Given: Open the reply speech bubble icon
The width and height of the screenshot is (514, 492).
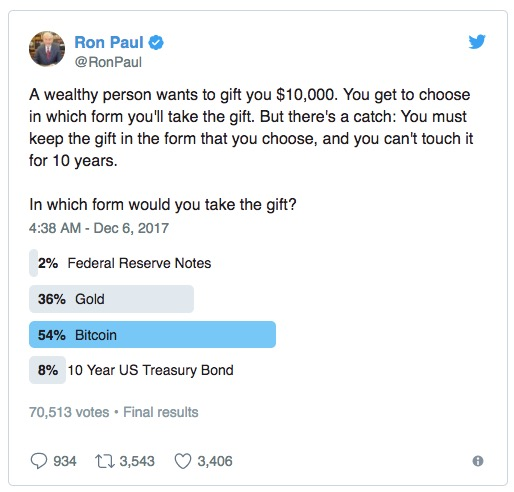Looking at the screenshot, I should coord(39,461).
